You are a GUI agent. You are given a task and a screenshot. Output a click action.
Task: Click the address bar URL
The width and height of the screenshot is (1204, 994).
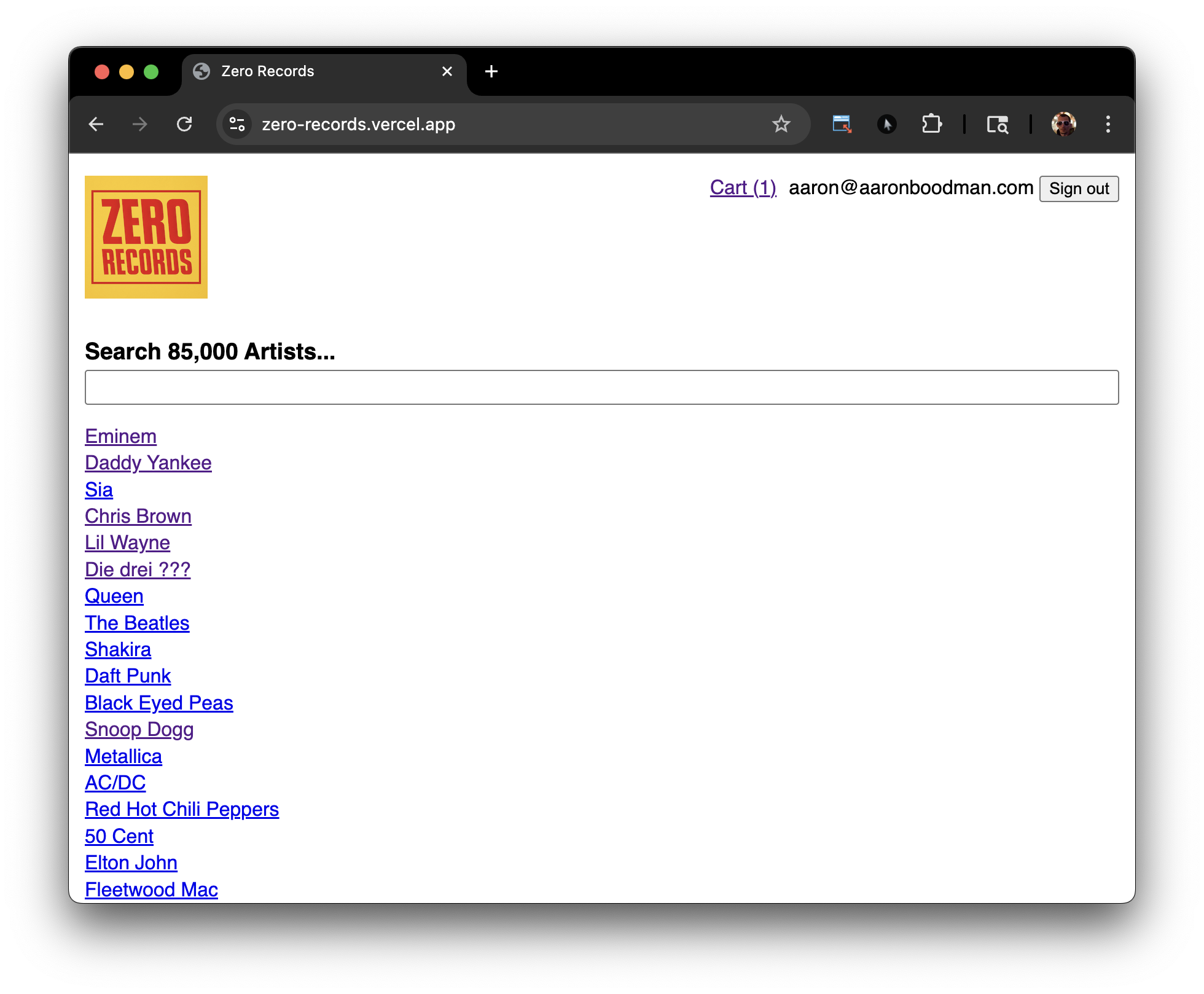pos(358,125)
